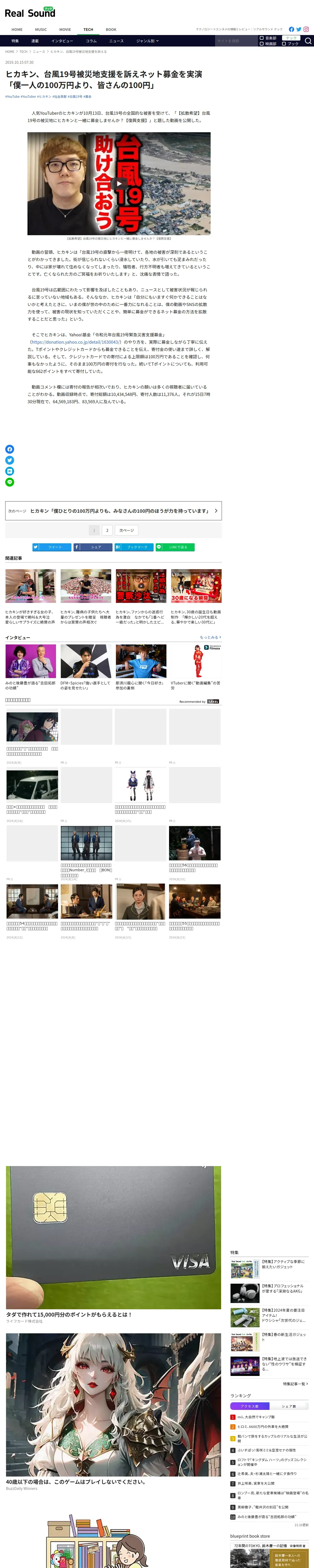Image resolution: width=314 pixels, height=1568 pixels.
Task: Go to page 2 of article
Action: point(107,530)
